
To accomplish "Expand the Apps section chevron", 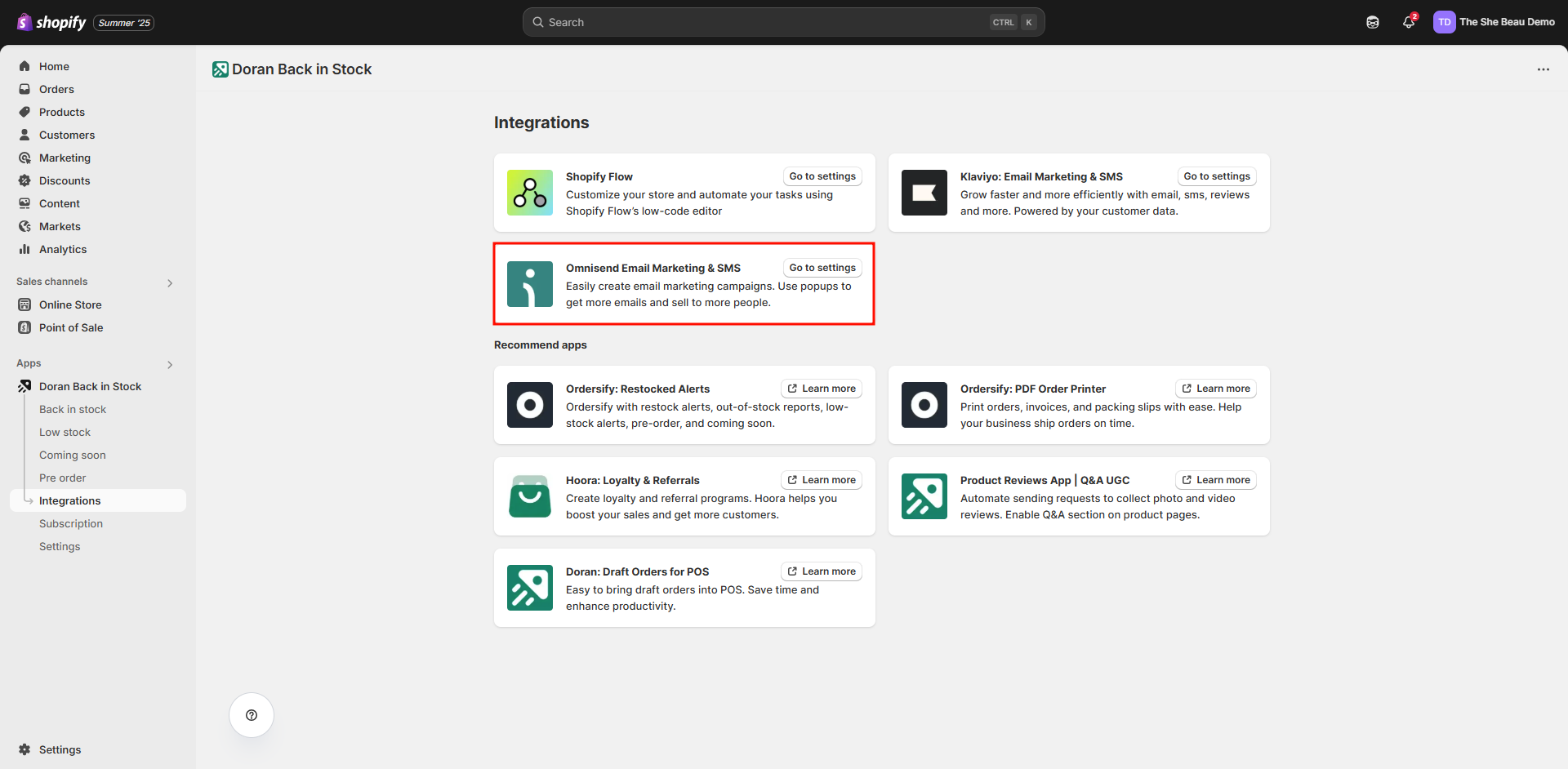I will [170, 365].
